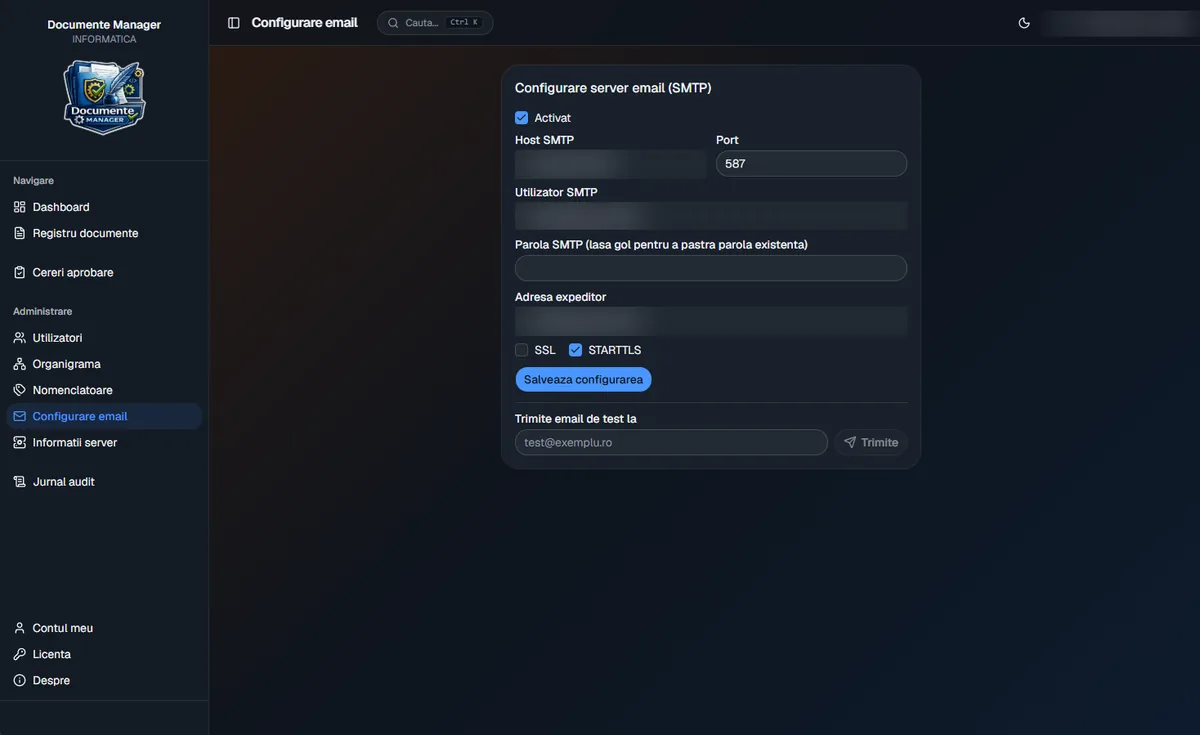Click the magnifier icon in search box
The height and width of the screenshot is (735, 1200).
click(x=393, y=23)
